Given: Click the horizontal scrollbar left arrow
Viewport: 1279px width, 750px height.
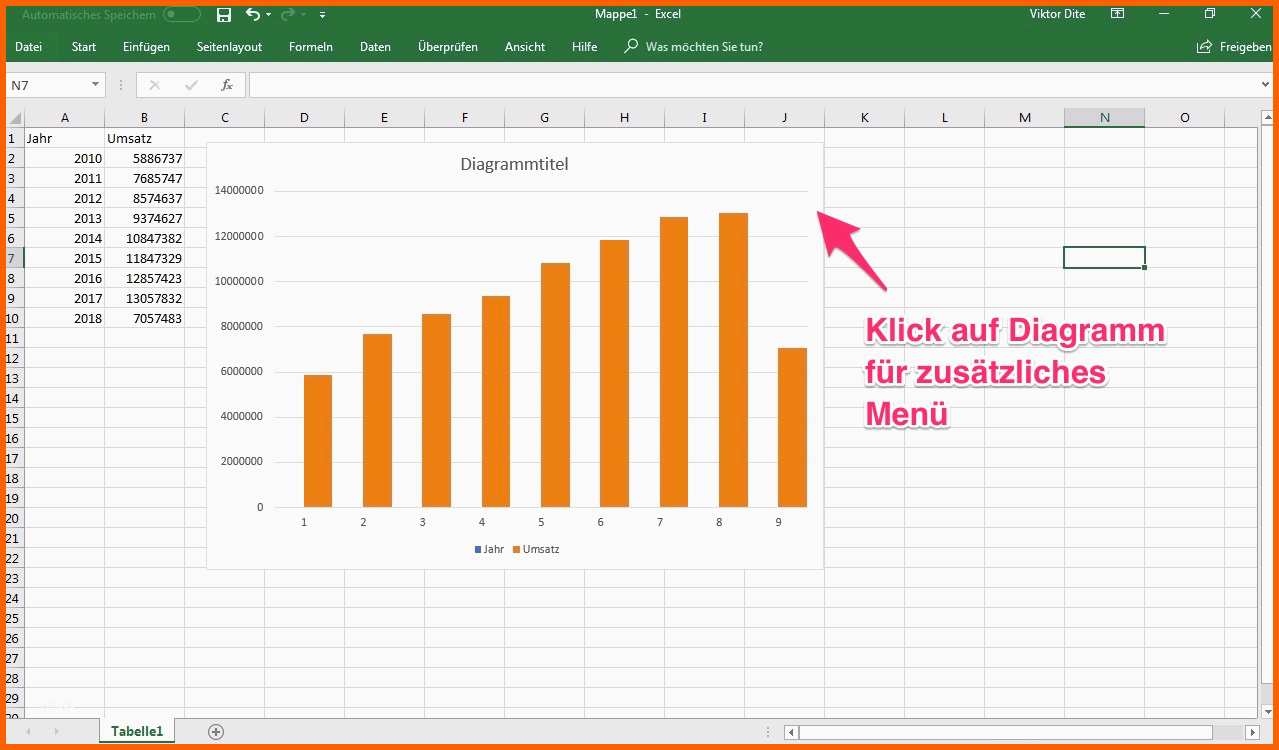Looking at the screenshot, I should [791, 732].
